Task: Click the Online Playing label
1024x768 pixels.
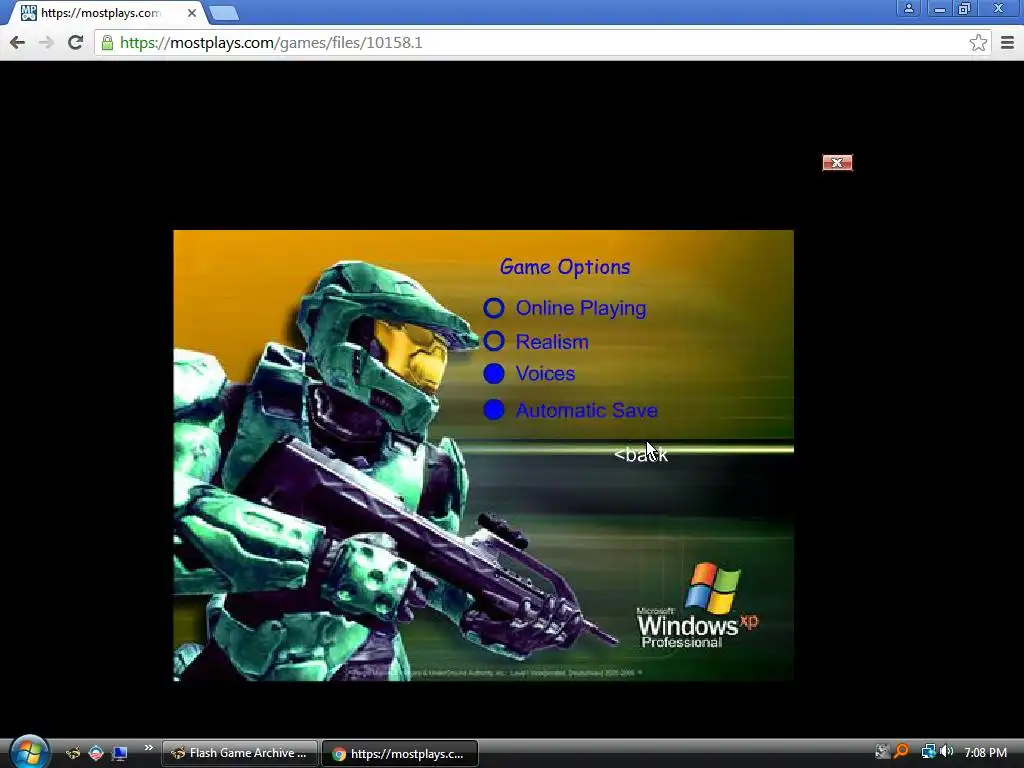Action: point(581,308)
